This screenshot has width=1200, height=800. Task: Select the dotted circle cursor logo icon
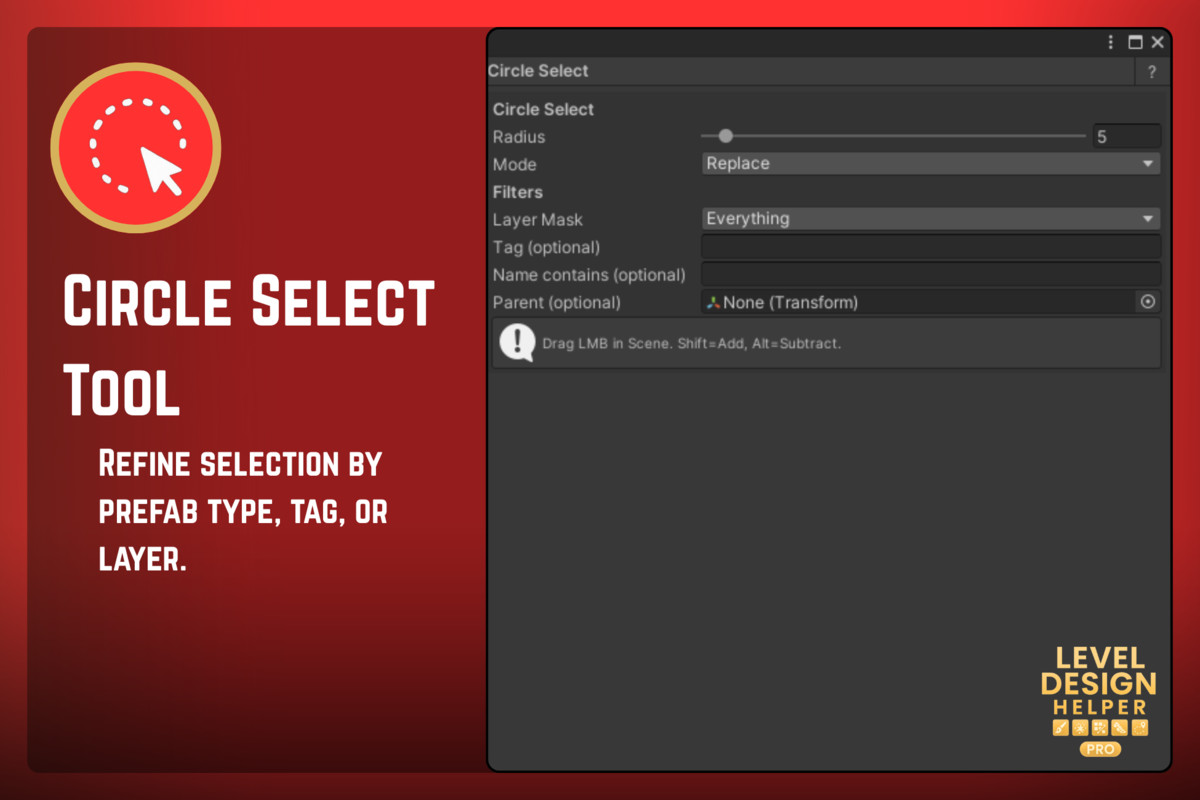pyautogui.click(x=135, y=145)
